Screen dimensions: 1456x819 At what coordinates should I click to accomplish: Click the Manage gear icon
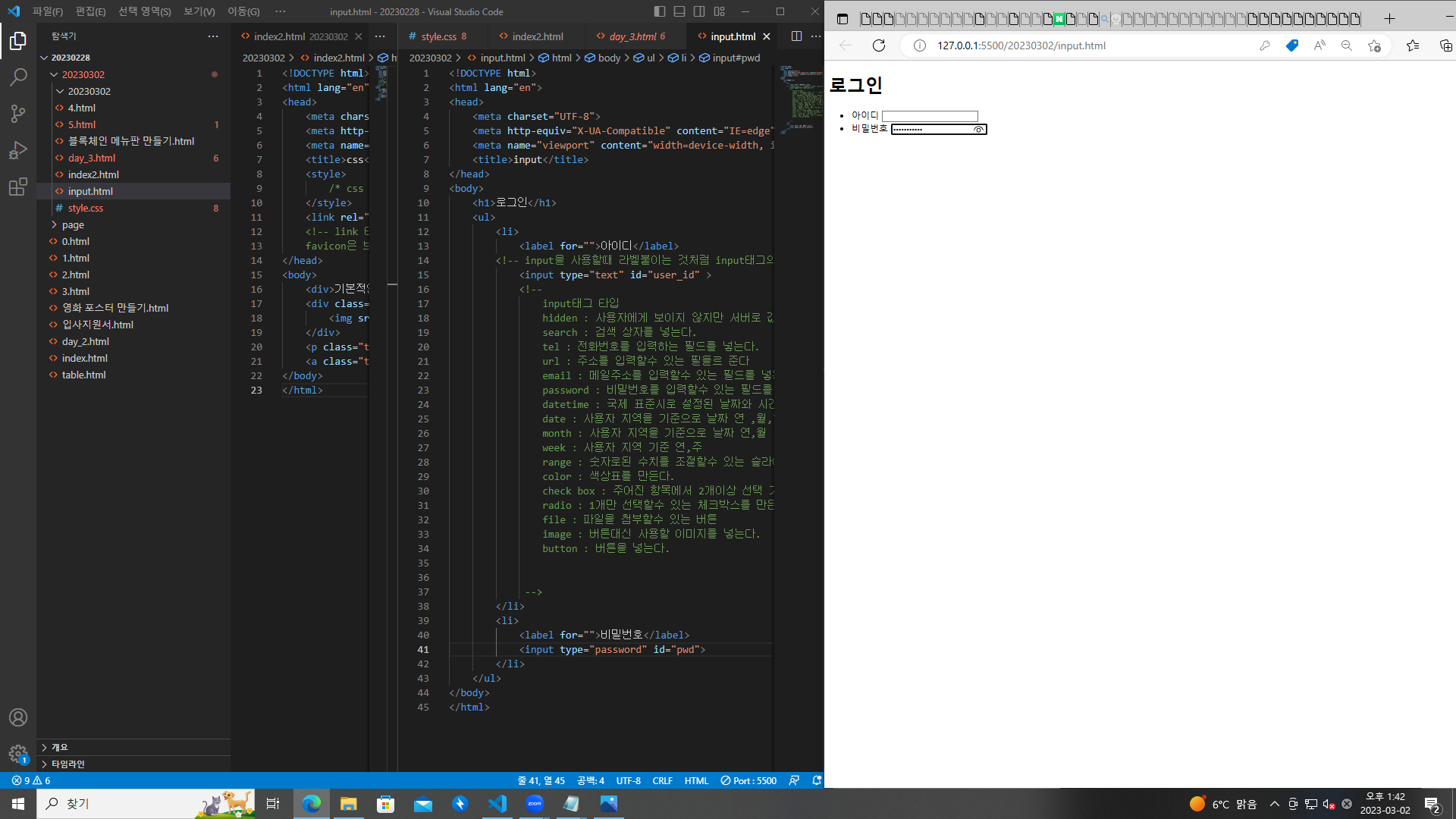18,753
